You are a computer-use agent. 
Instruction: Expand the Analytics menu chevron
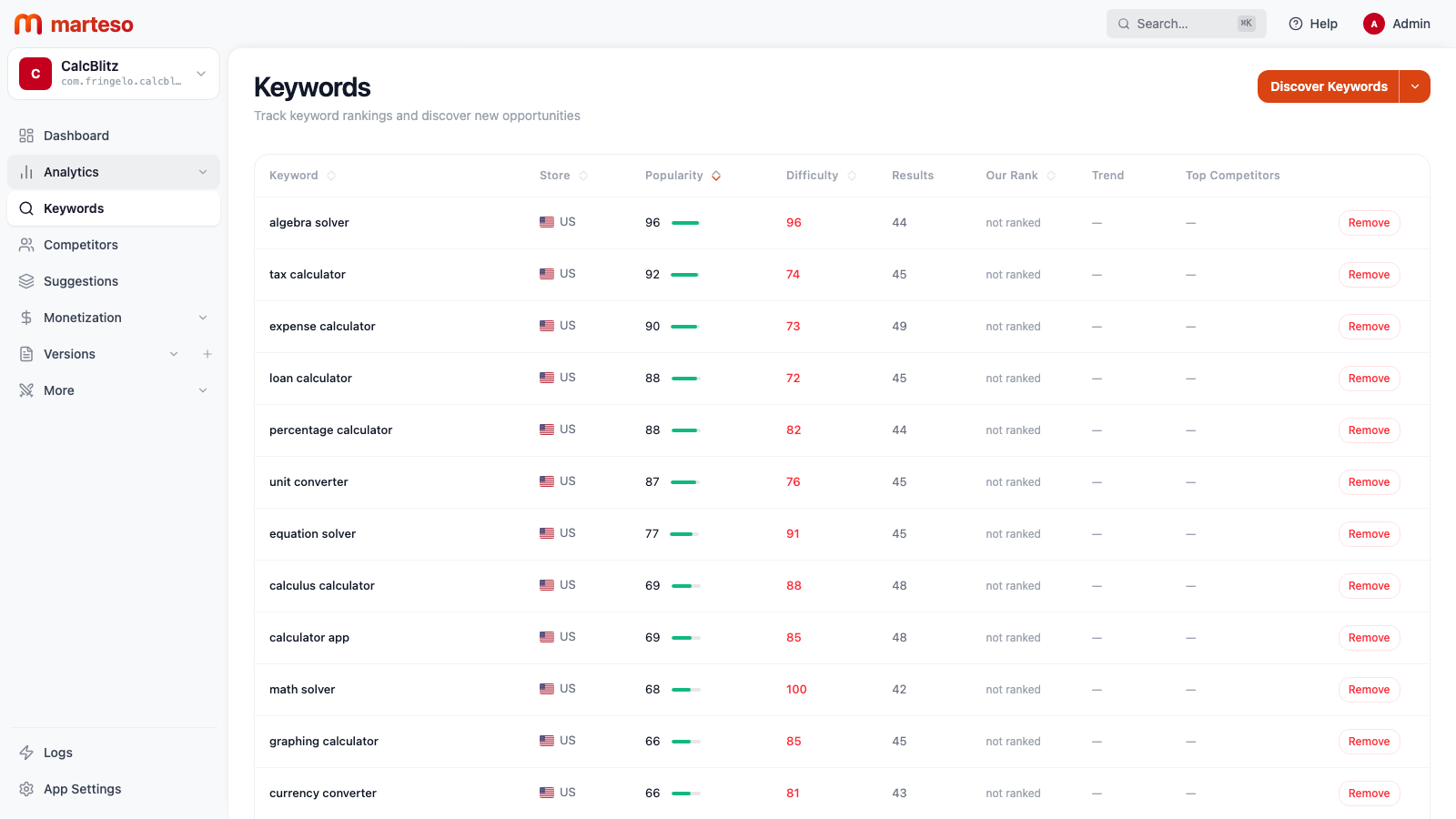point(203,172)
